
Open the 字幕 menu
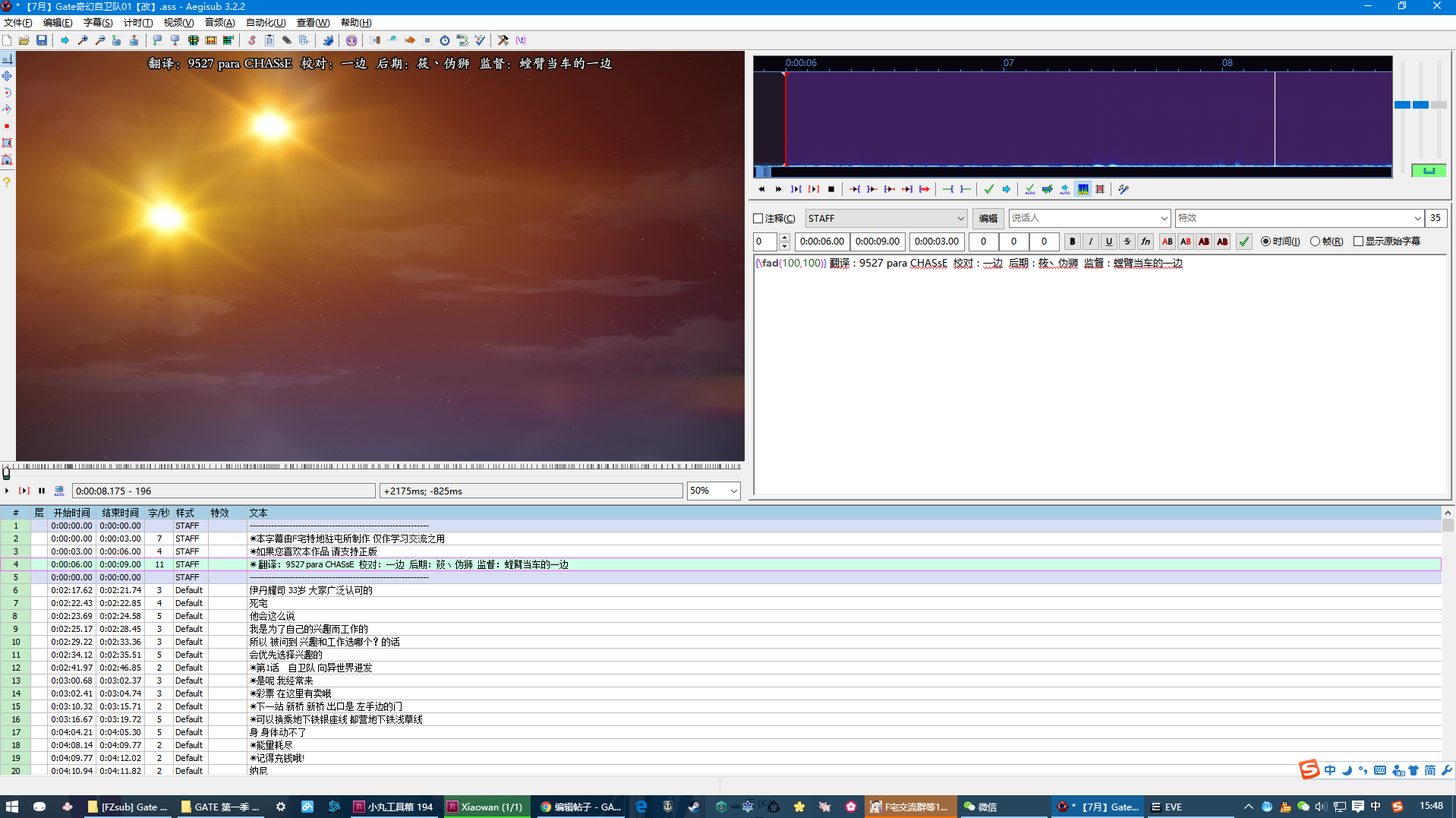(x=98, y=23)
